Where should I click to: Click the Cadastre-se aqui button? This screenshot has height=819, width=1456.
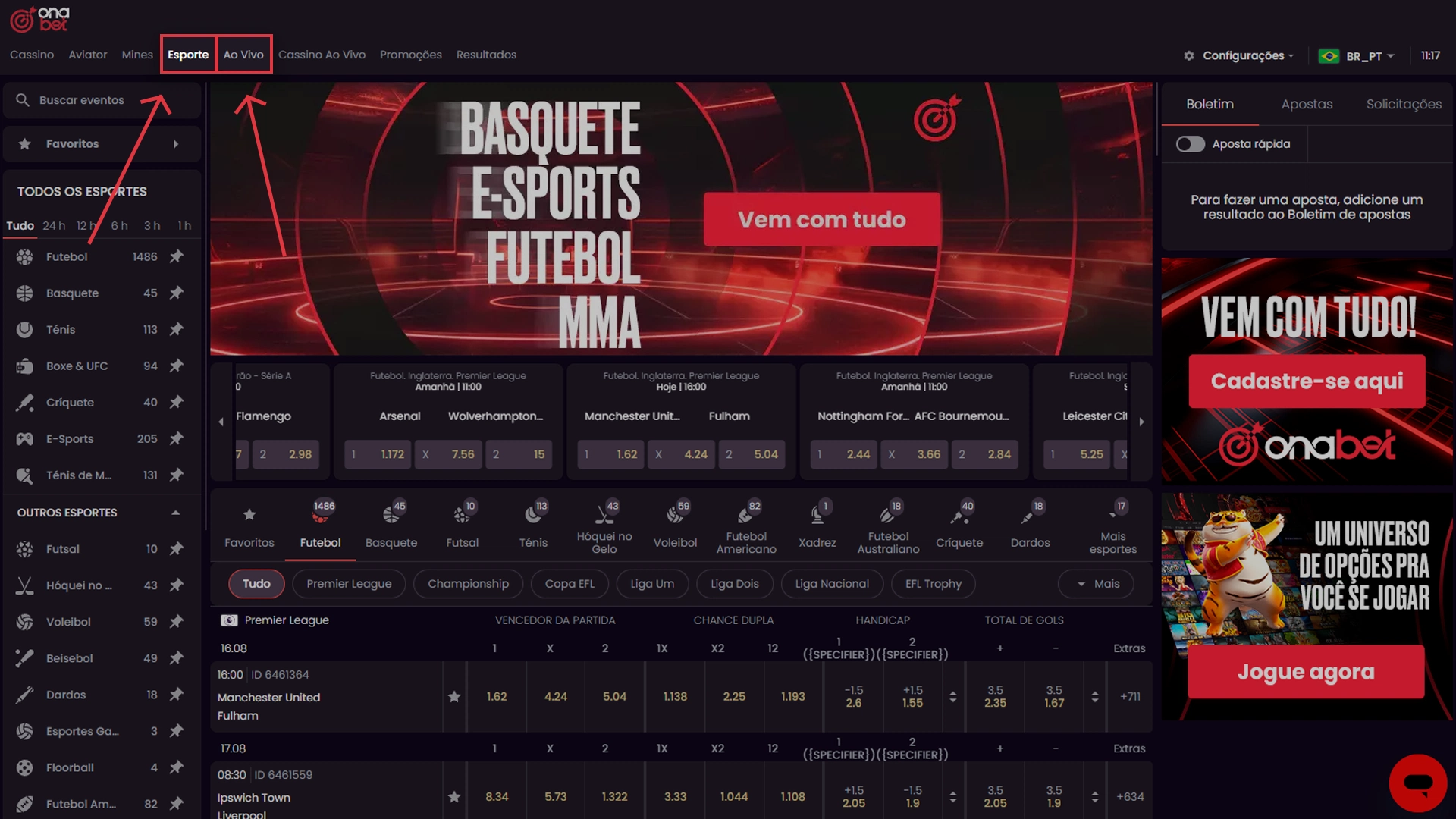click(x=1307, y=381)
